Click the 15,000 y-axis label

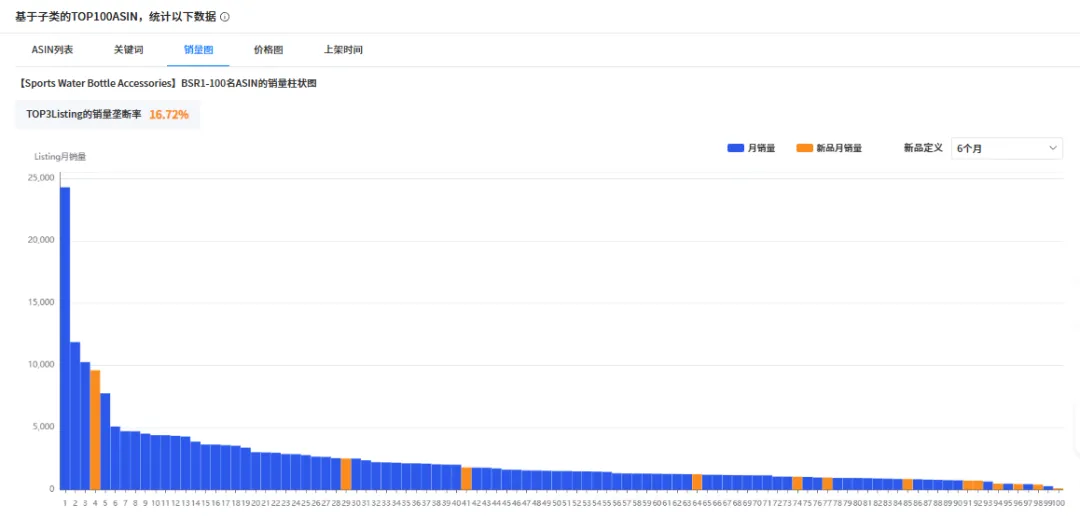click(x=40, y=302)
